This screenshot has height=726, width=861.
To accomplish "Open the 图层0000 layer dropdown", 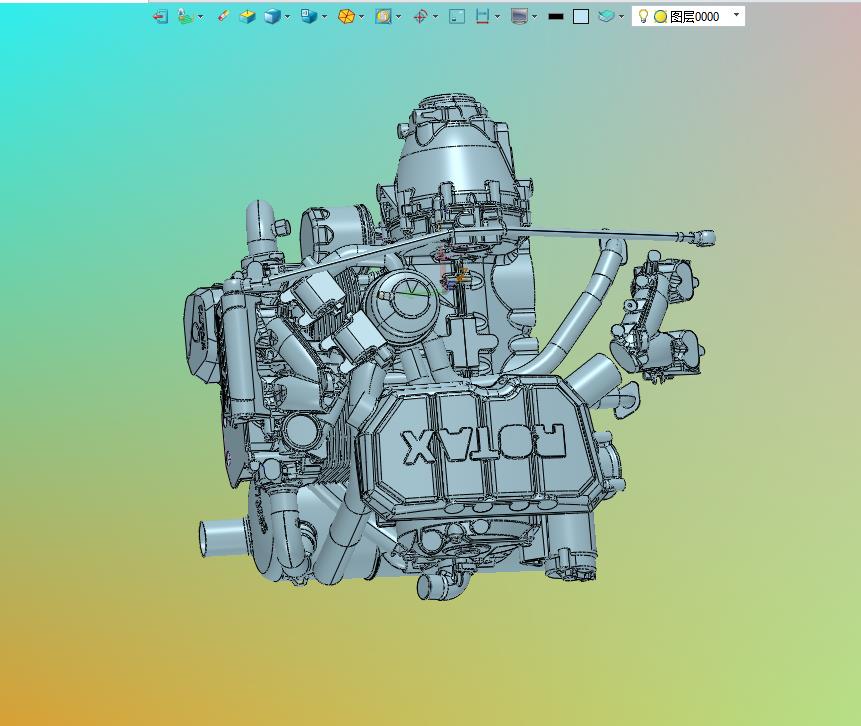I will pyautogui.click(x=736, y=15).
